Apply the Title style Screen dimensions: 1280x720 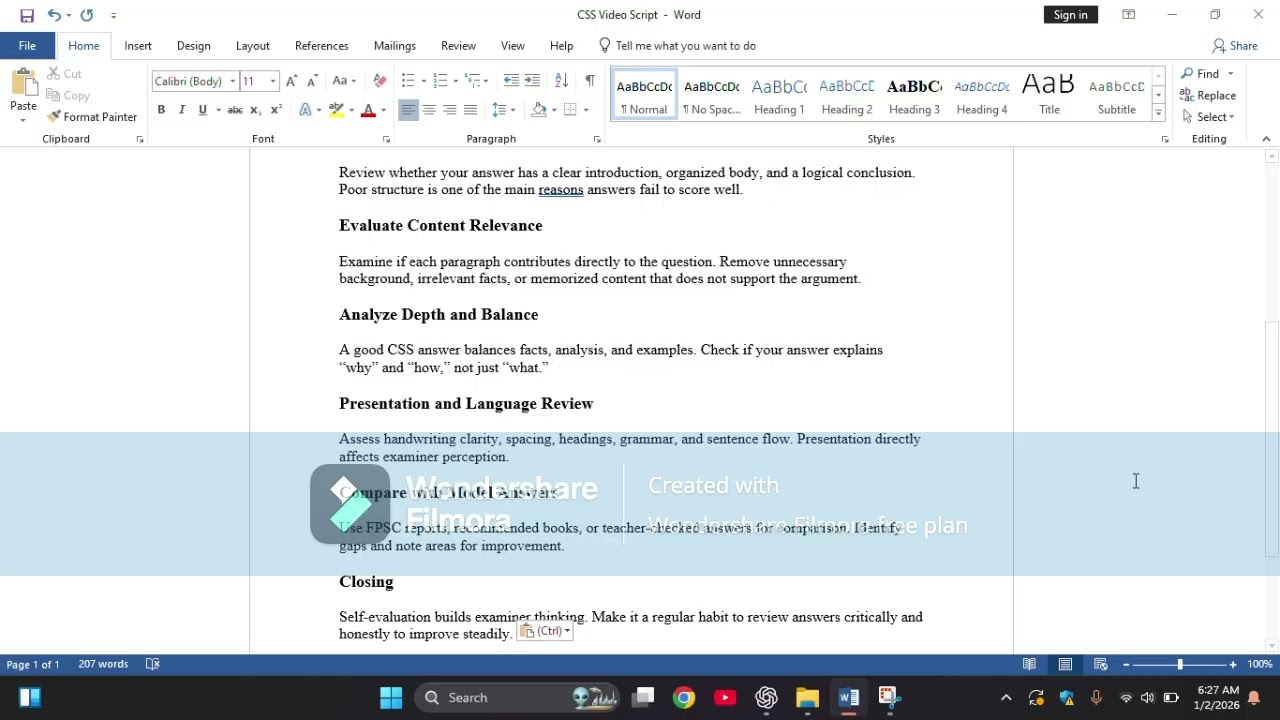coord(1049,96)
